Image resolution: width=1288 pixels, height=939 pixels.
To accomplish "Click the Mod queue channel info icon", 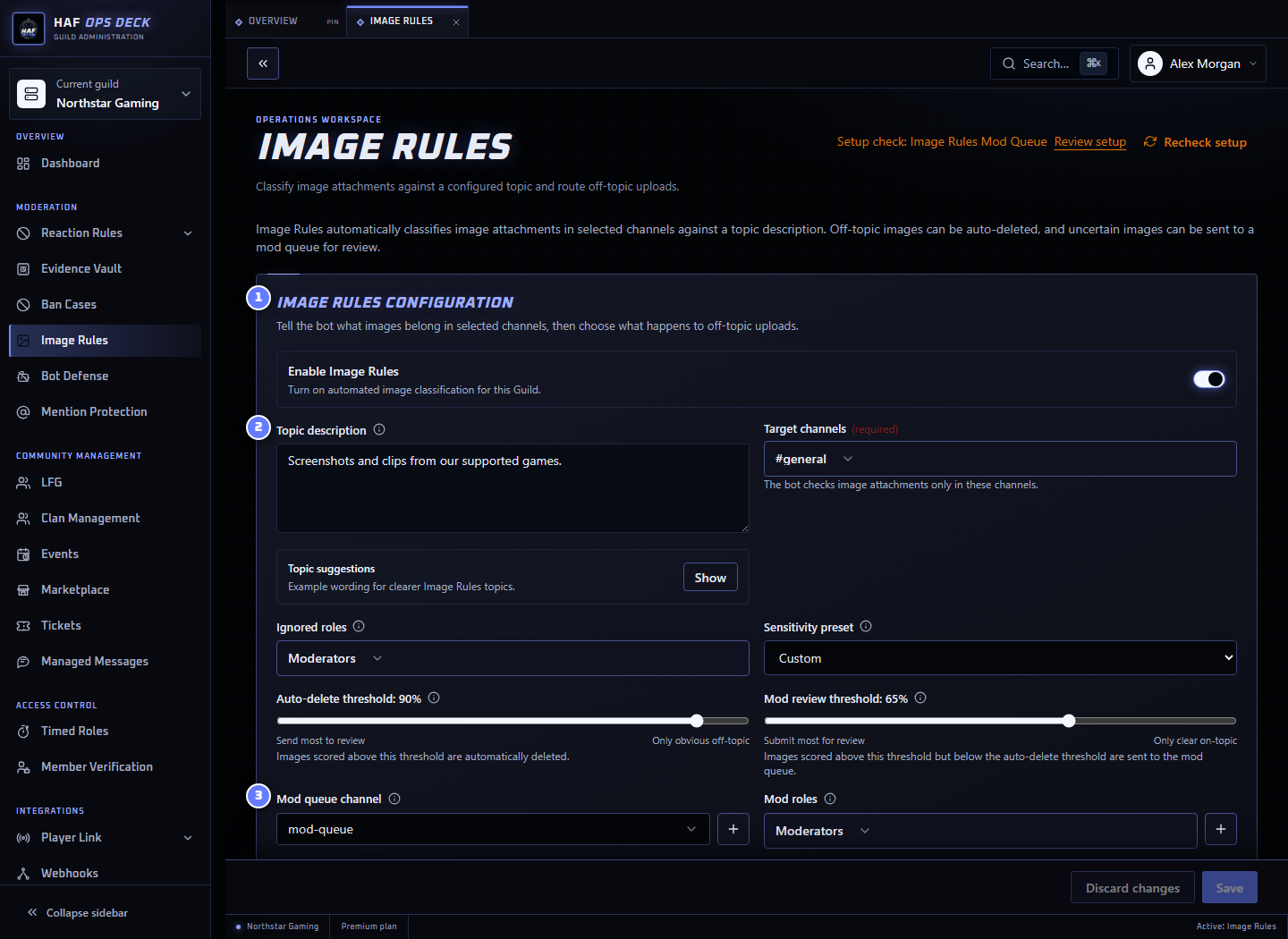I will tap(394, 799).
